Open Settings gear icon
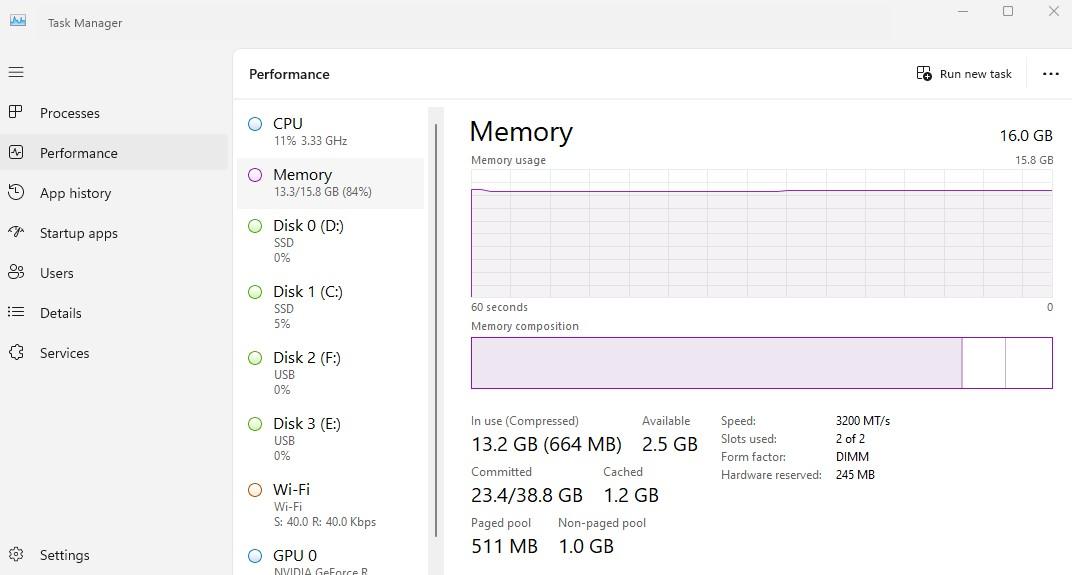This screenshot has width=1072, height=575. click(16, 554)
